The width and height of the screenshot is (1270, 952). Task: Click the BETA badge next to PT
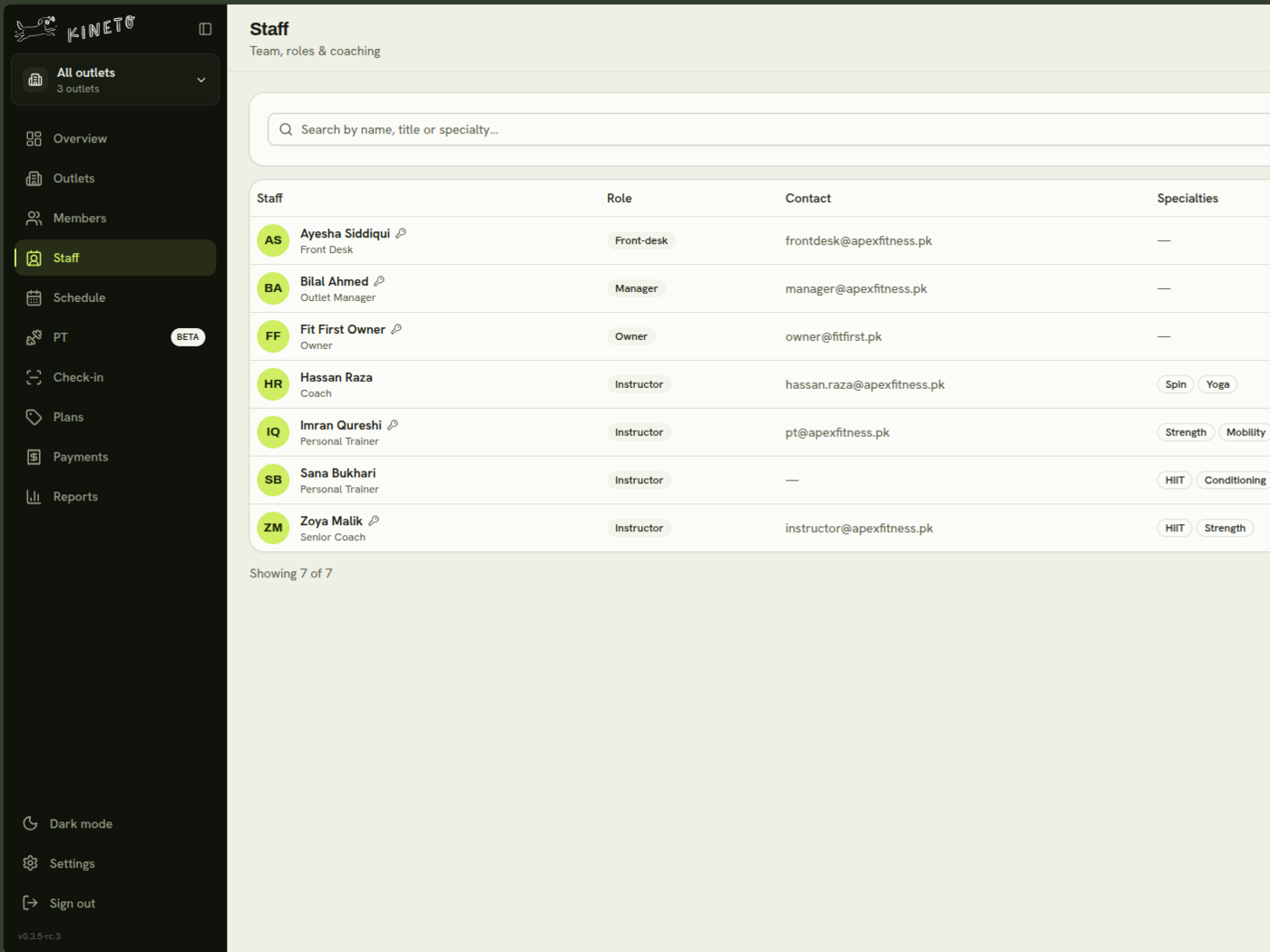click(188, 337)
